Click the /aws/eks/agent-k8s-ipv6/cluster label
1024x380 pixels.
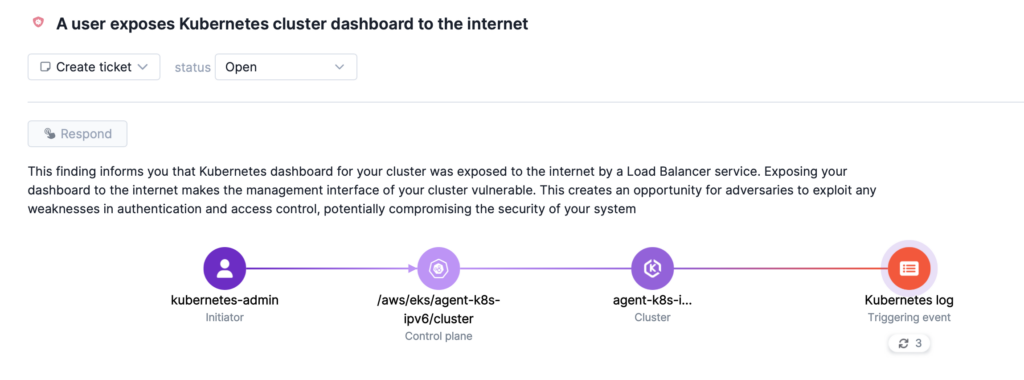tap(439, 309)
